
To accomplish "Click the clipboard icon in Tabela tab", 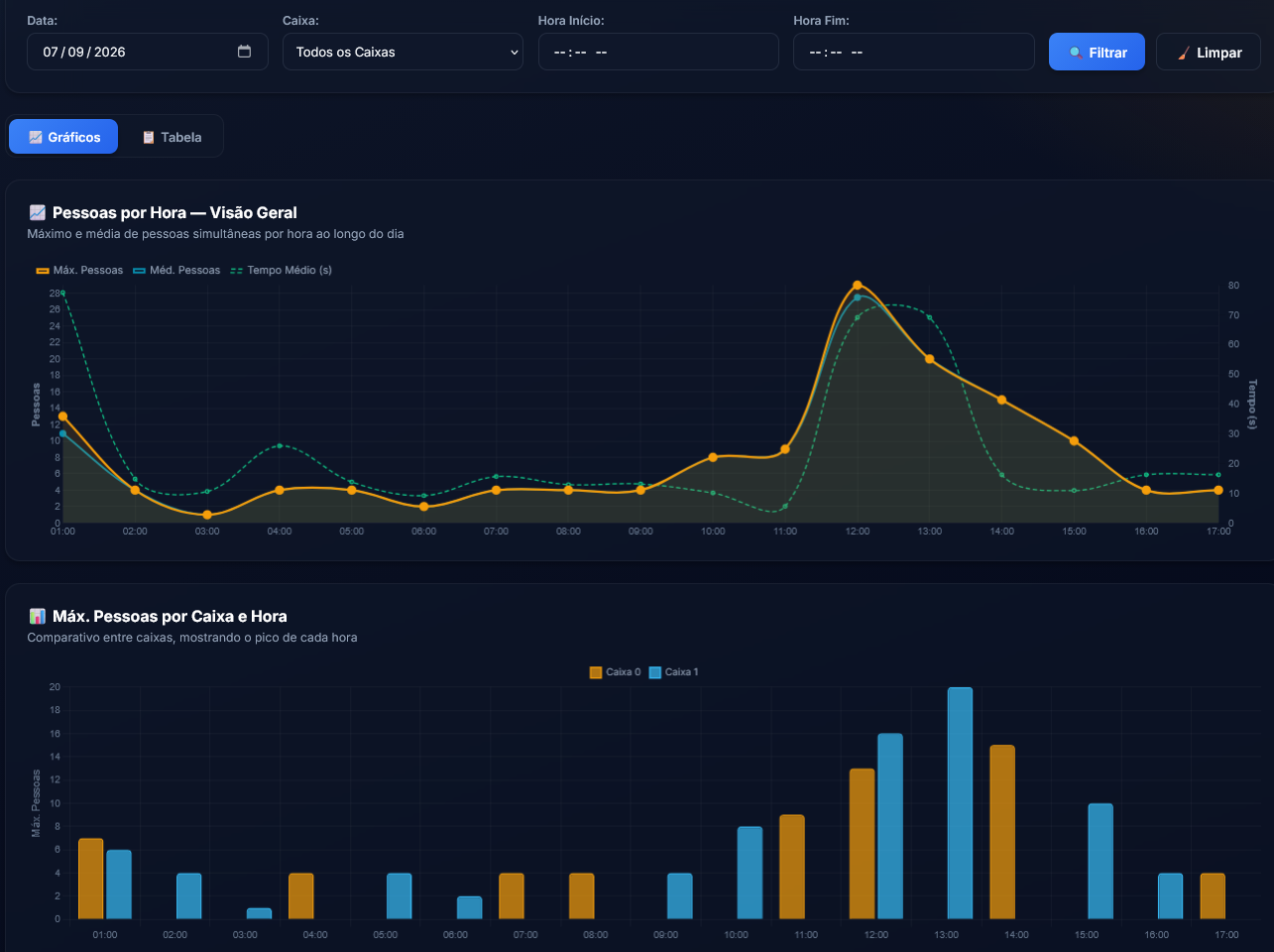I will click(x=149, y=137).
